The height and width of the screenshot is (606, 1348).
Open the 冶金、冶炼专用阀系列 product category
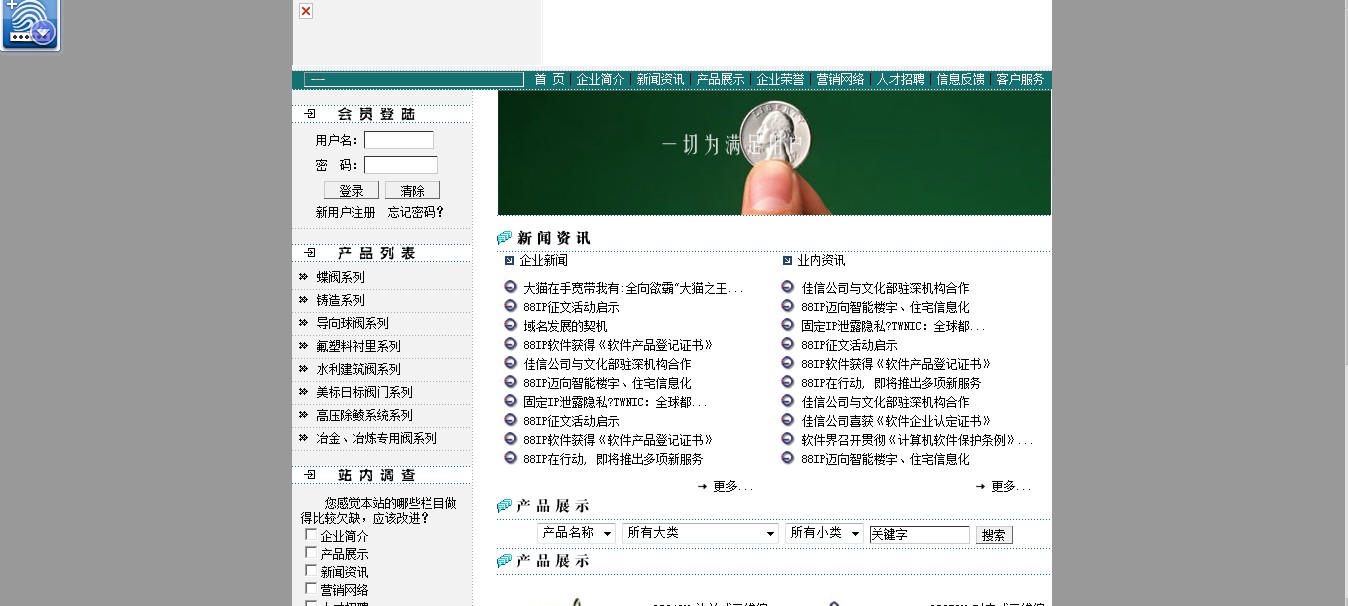point(377,438)
